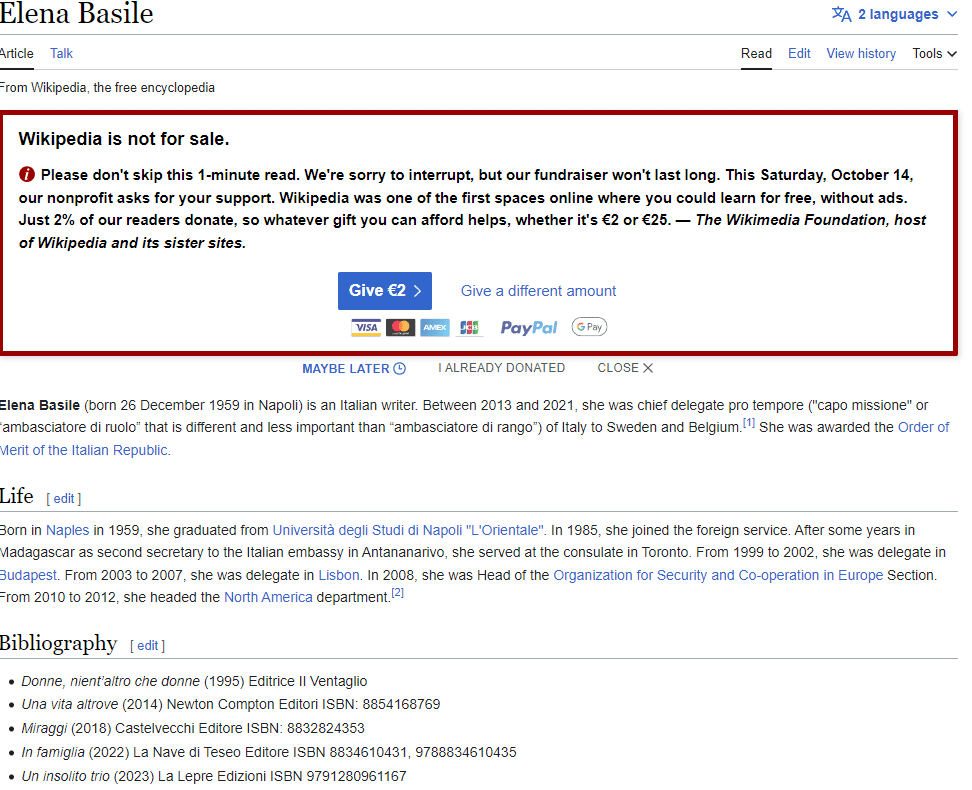
Task: Open the Lisbon link
Action: (x=338, y=575)
